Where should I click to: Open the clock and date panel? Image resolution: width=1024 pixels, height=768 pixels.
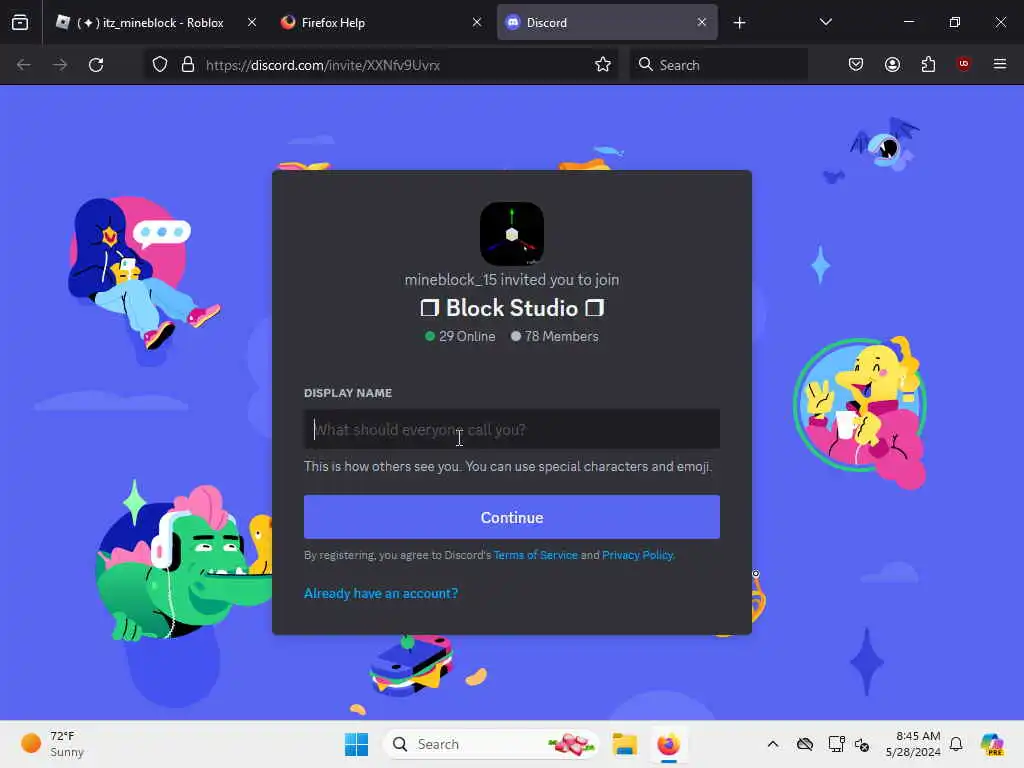[913, 744]
